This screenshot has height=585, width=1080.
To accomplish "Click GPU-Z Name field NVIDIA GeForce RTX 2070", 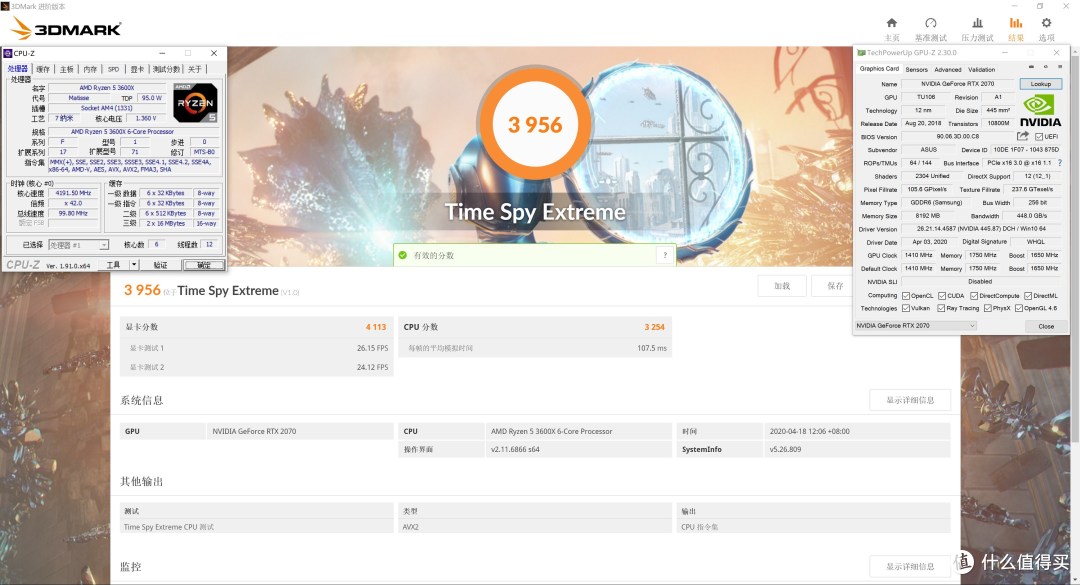I will tap(957, 84).
